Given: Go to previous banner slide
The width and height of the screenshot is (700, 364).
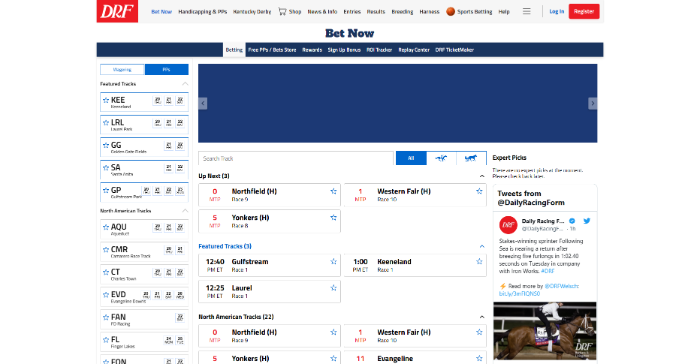Looking at the screenshot, I should pyautogui.click(x=203, y=103).
